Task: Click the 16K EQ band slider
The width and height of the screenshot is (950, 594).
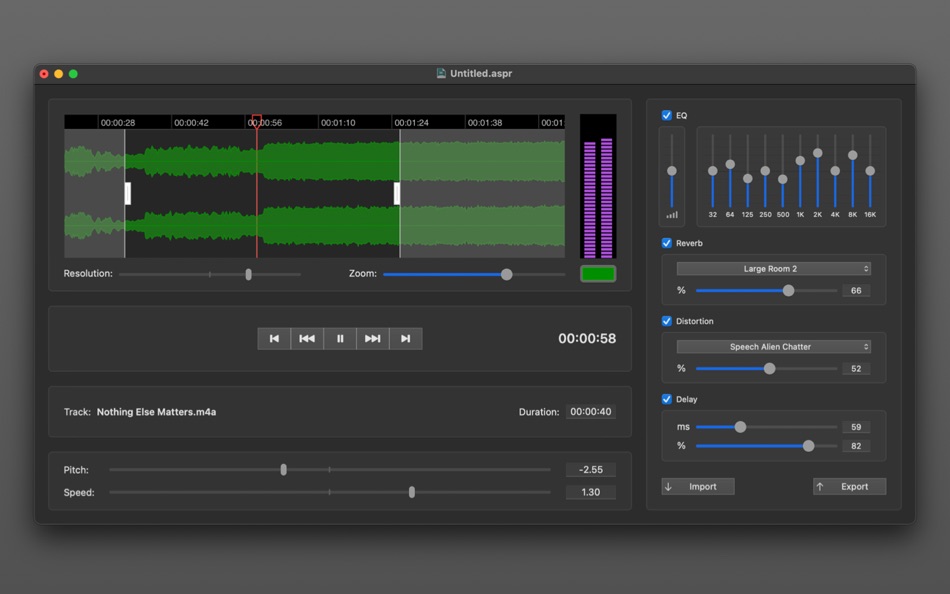Action: pyautogui.click(x=870, y=172)
